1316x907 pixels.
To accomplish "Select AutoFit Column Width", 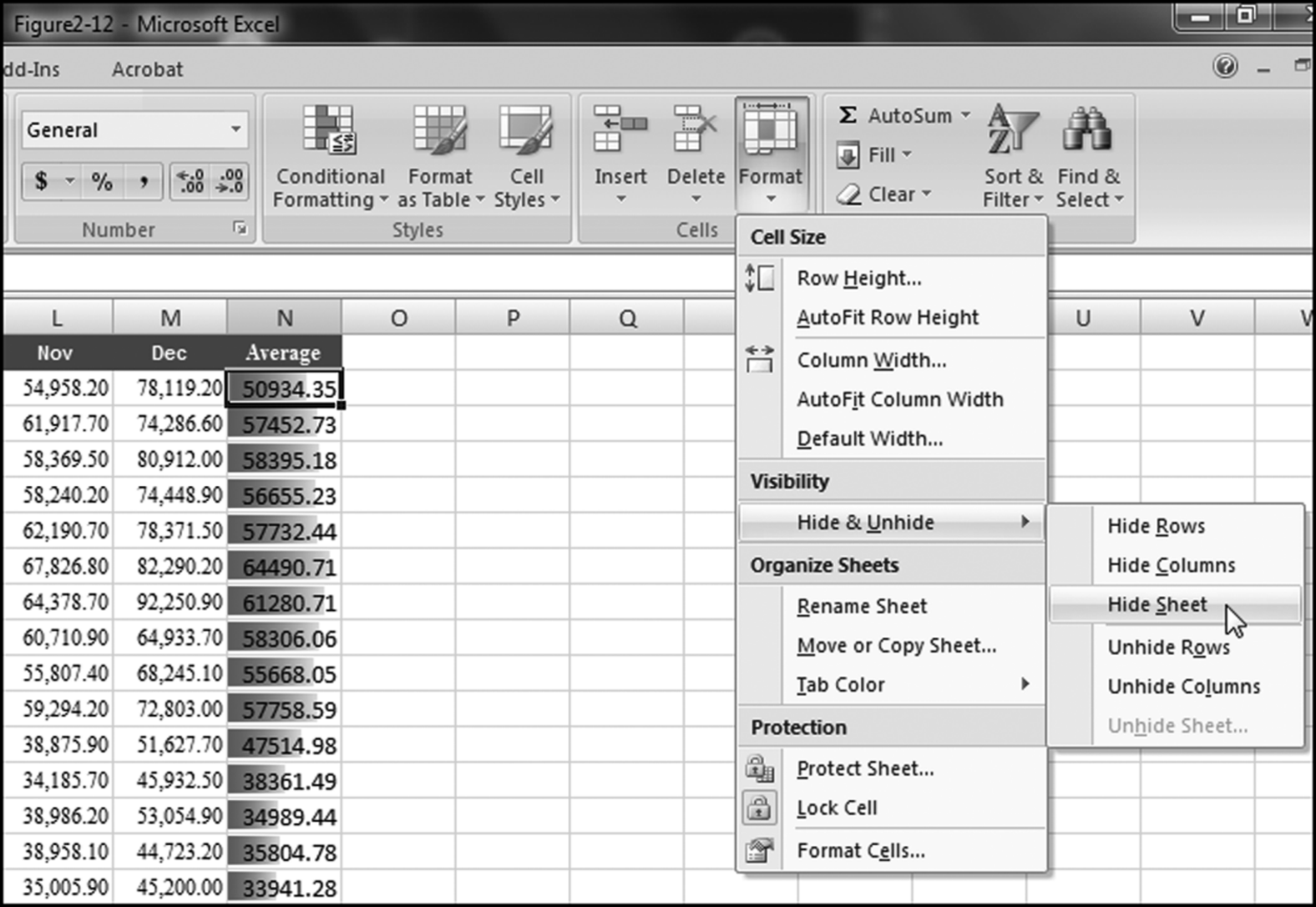I will coord(892,399).
